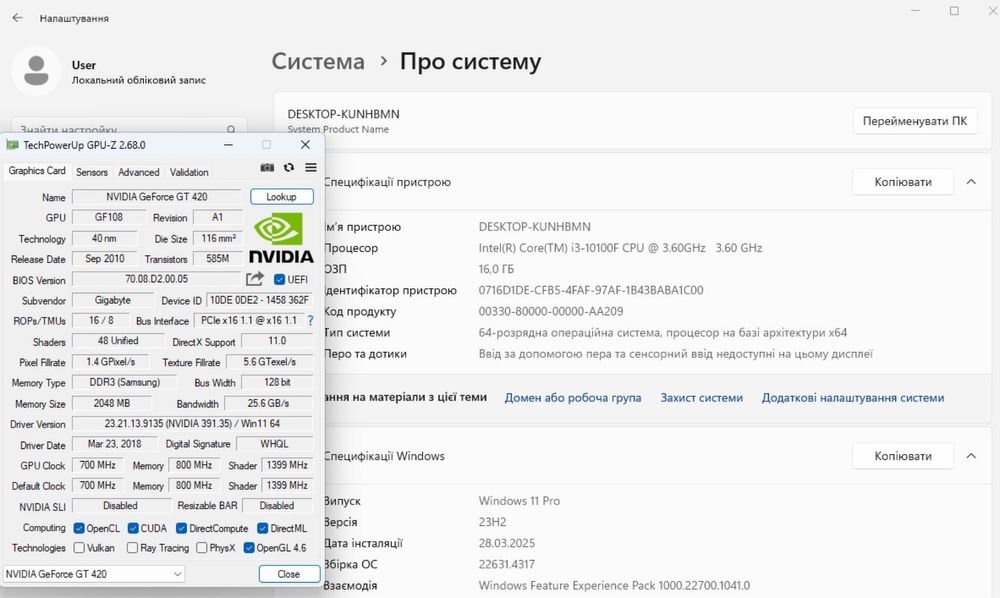Image resolution: width=1000 pixels, height=598 pixels.
Task: Click the Release Date value Sep 2010
Action: (105, 258)
